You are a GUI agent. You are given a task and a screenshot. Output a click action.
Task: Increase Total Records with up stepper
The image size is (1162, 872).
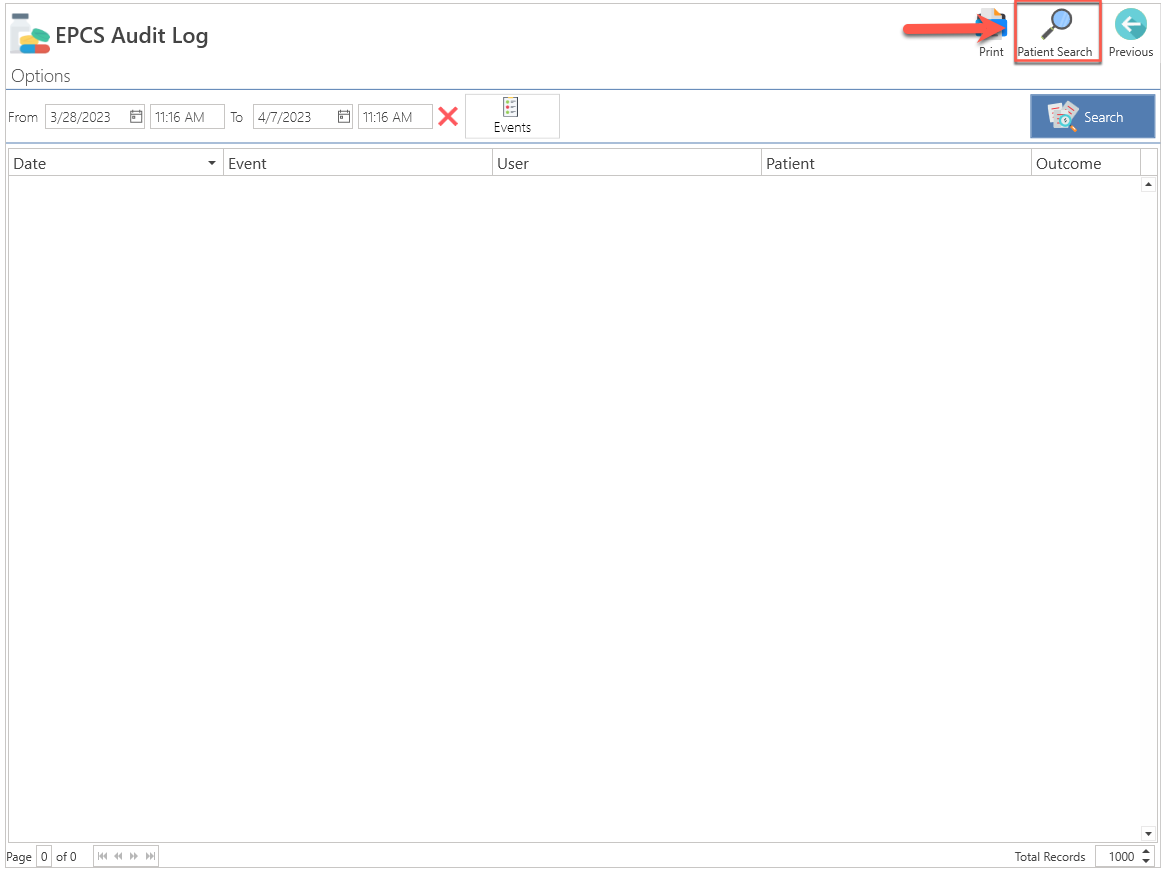[1146, 851]
